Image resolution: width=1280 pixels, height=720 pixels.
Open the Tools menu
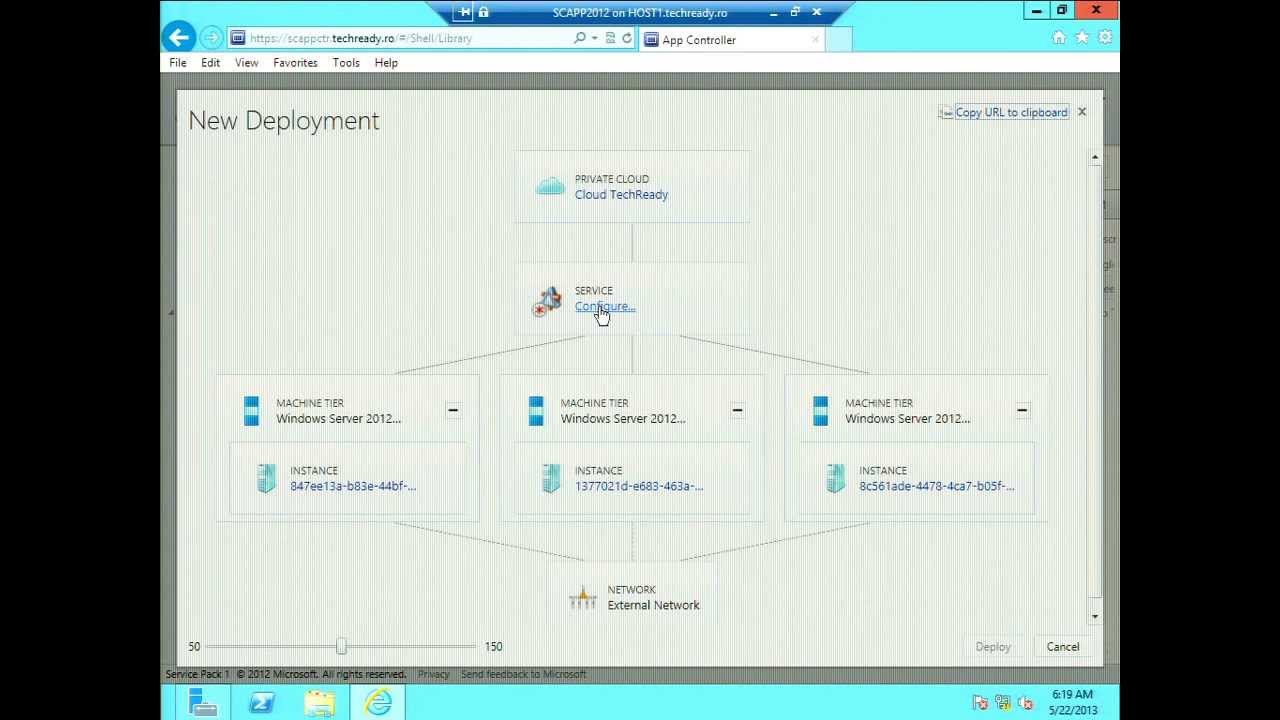346,62
